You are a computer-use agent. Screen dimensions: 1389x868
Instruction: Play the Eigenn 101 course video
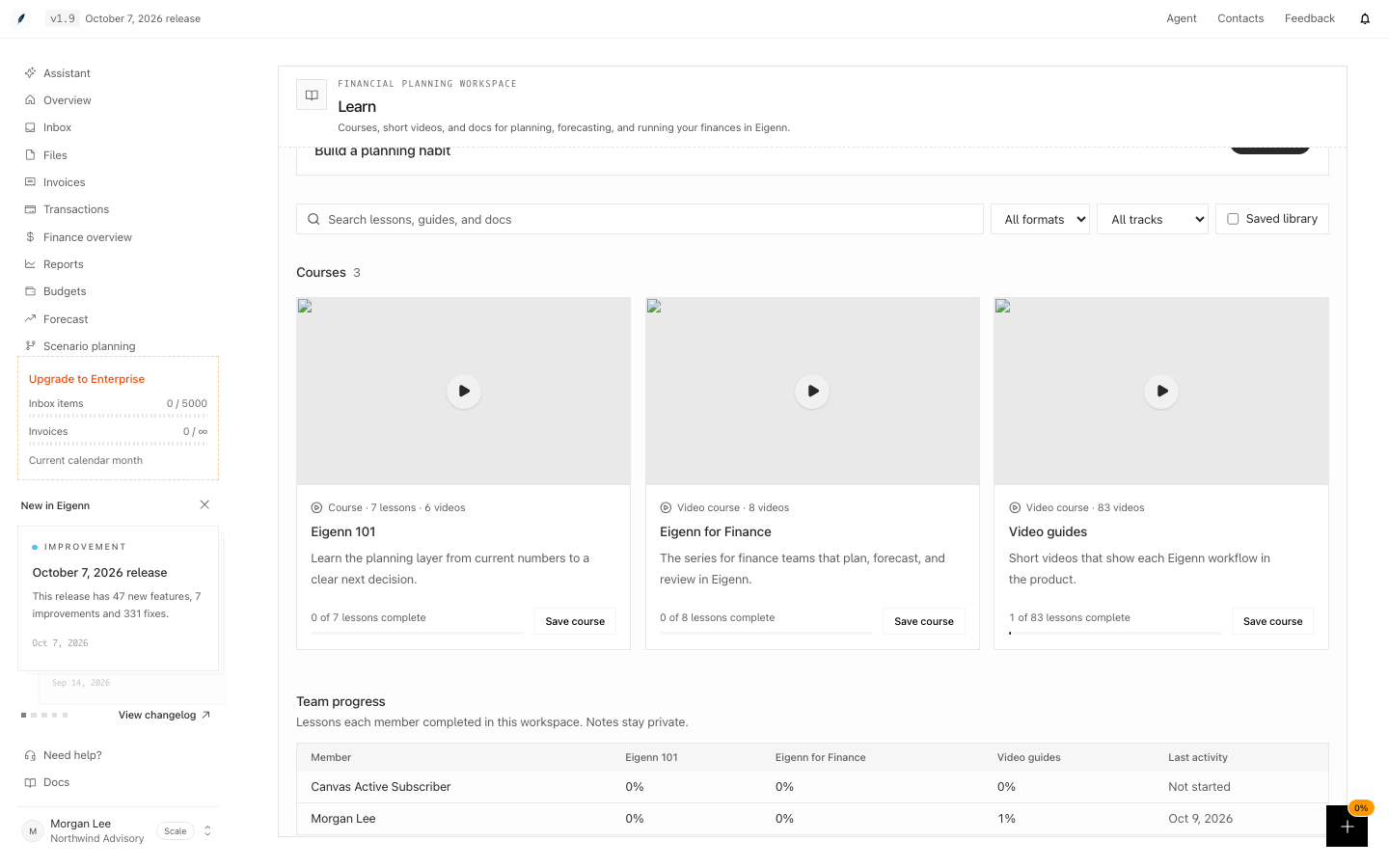pos(464,392)
